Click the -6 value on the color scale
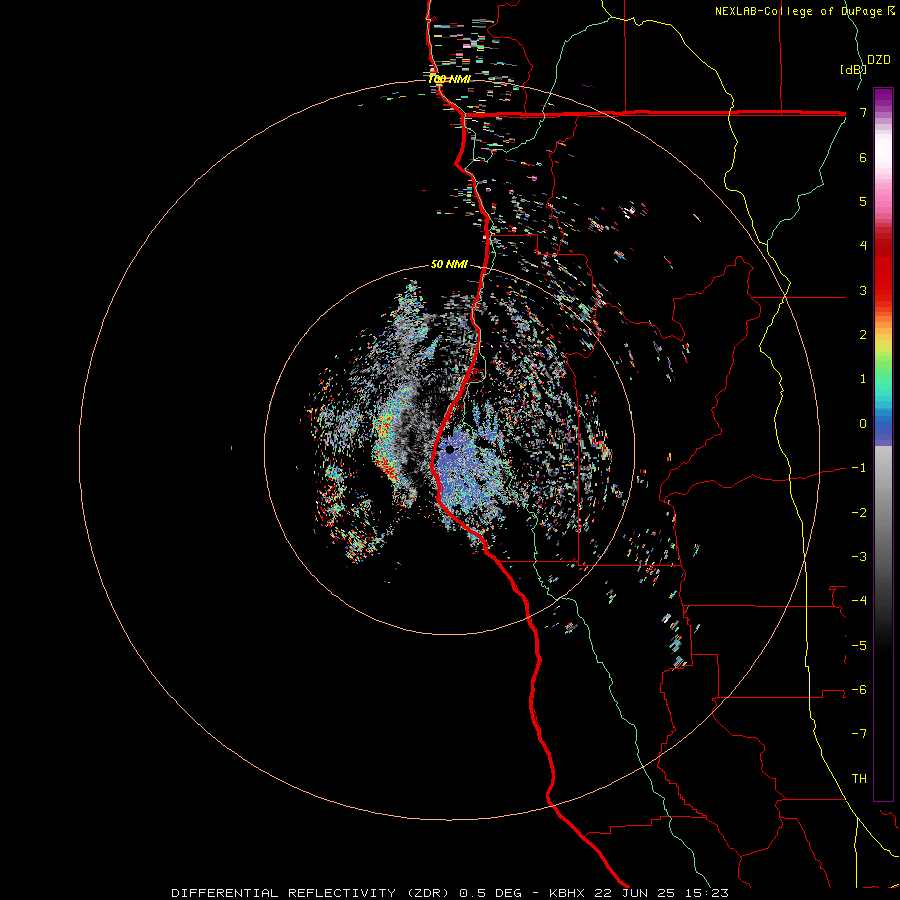The image size is (900, 900). 859,690
